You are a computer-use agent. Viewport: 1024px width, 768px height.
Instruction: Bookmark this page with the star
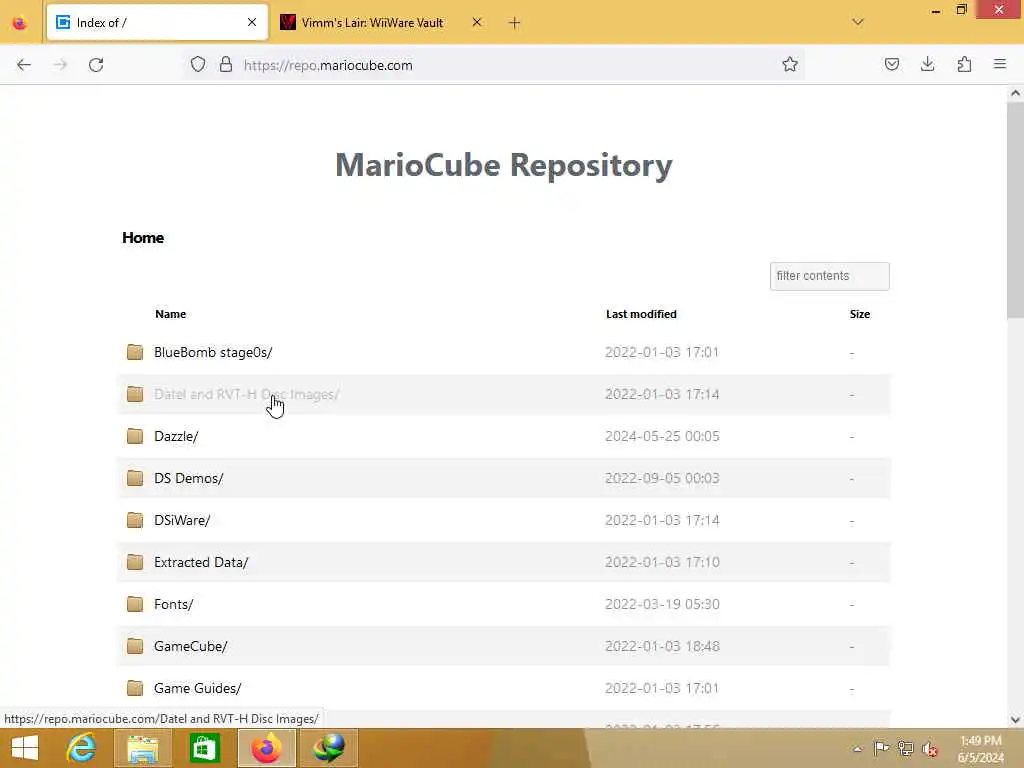tap(790, 65)
